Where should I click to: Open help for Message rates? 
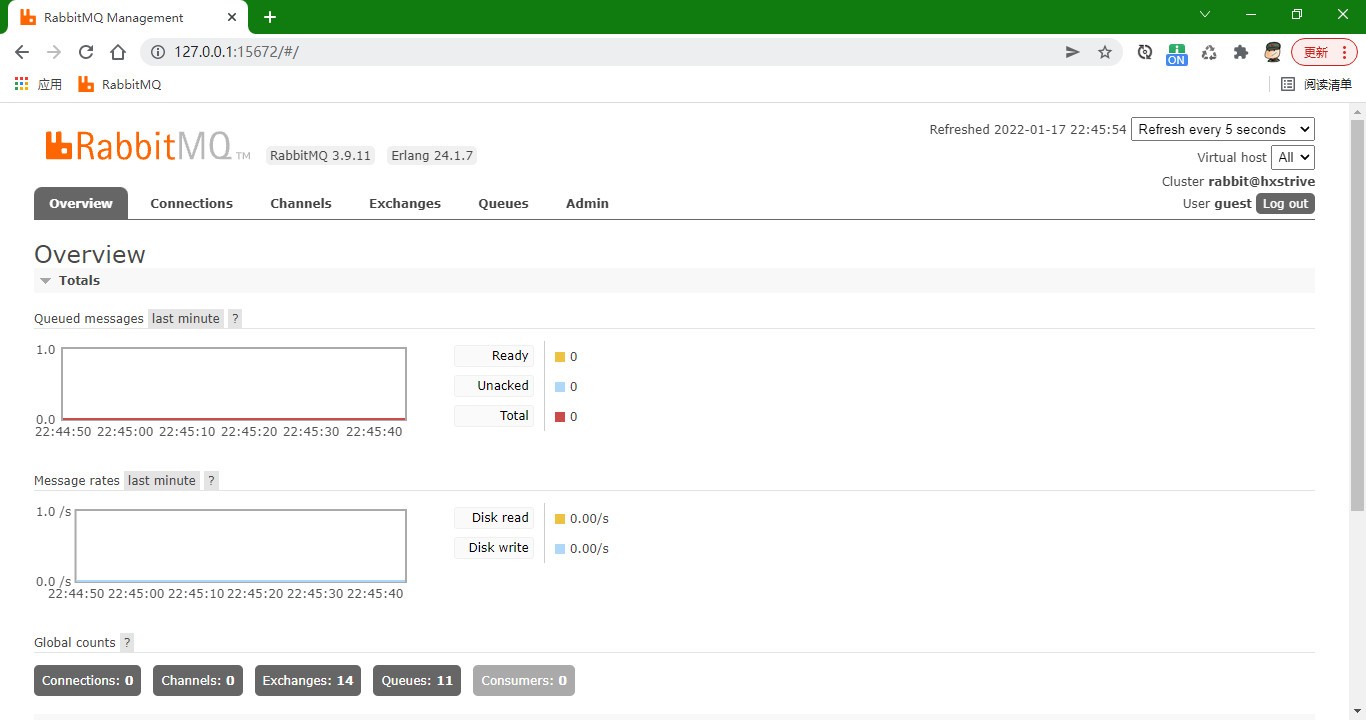click(x=211, y=480)
